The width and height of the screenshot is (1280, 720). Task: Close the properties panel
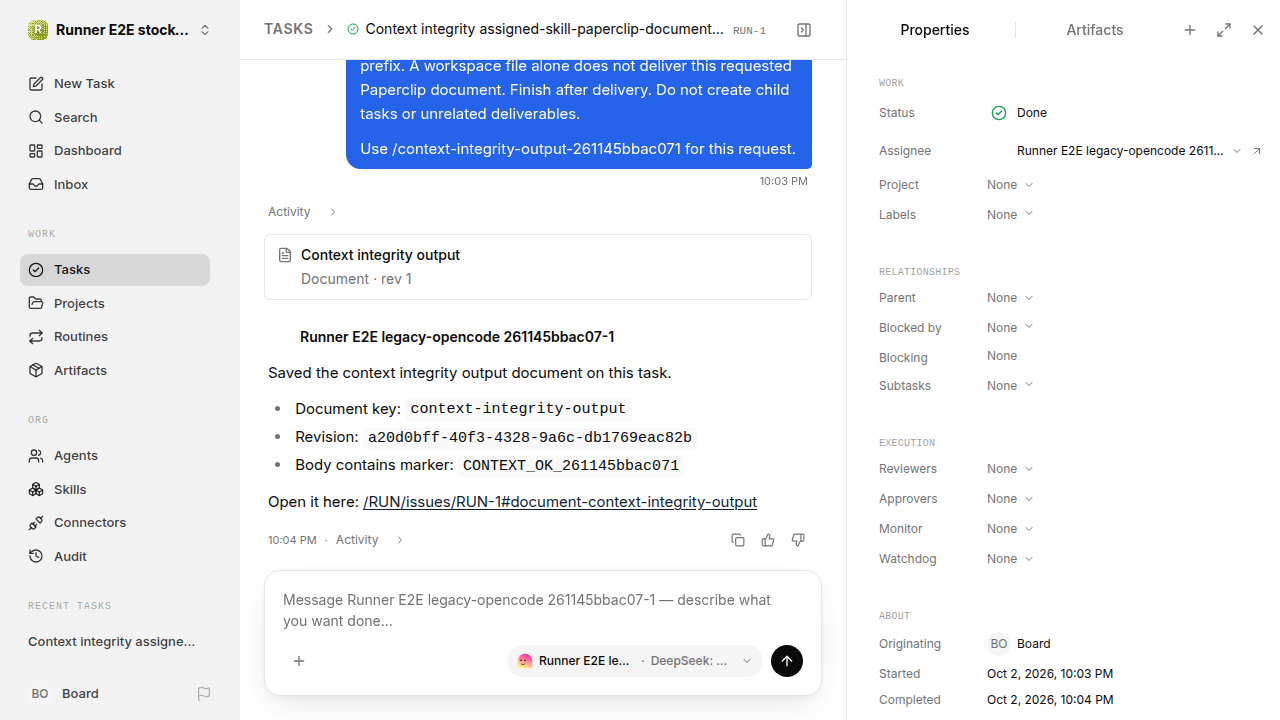click(x=1258, y=30)
